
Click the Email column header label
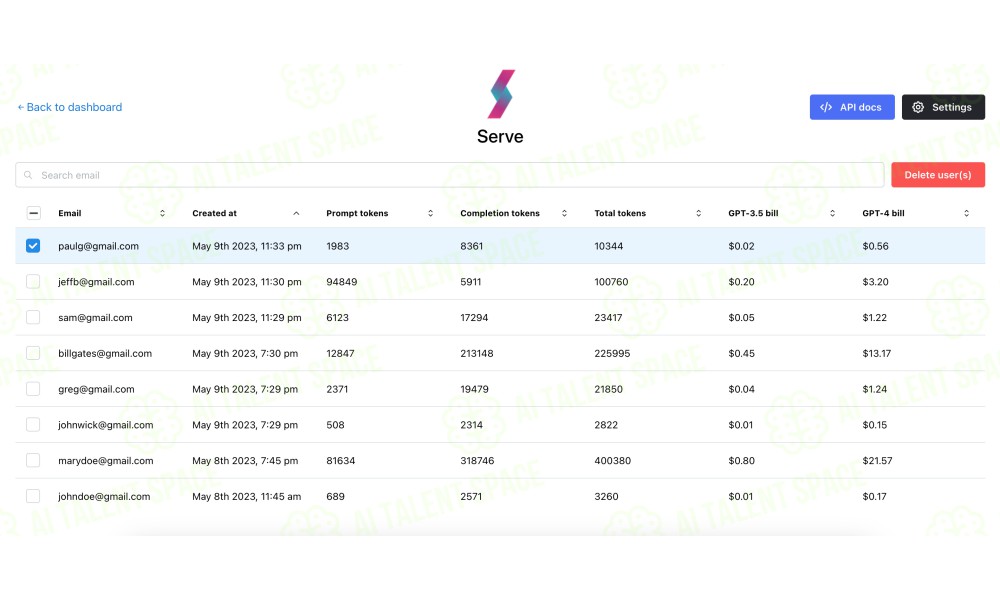70,213
